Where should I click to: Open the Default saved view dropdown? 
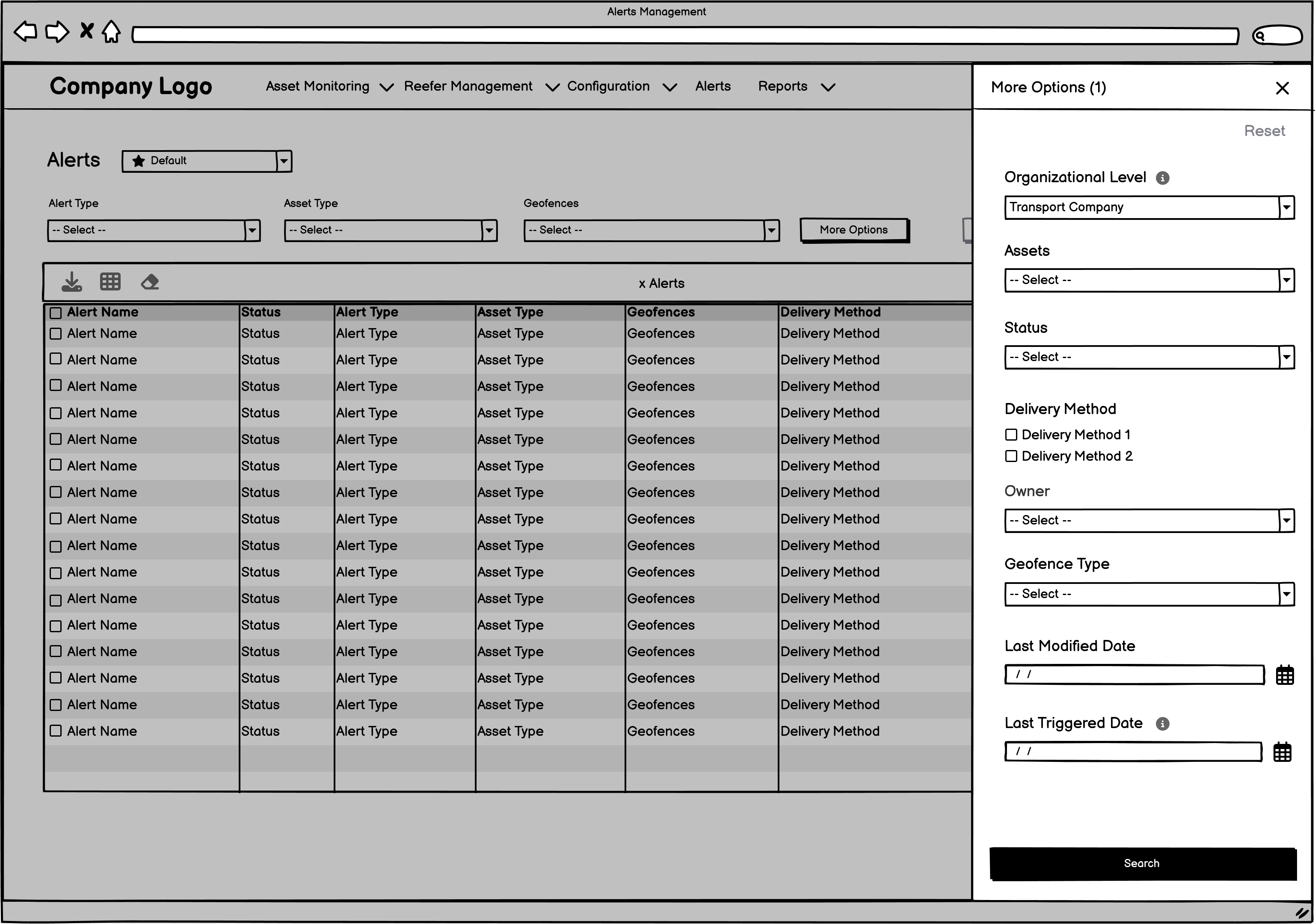pos(207,161)
